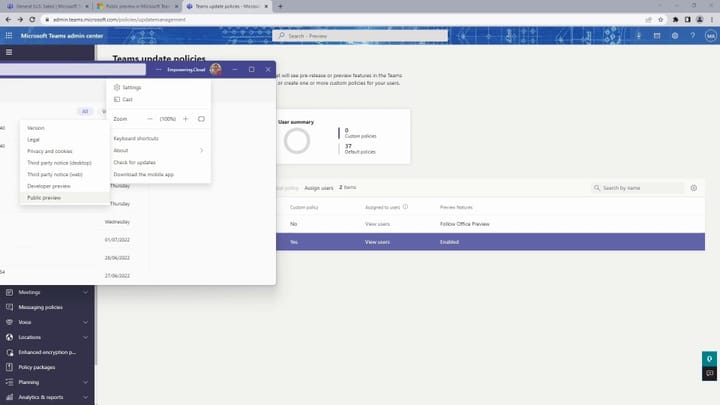
Task: Open the browser extensions puzzle icon
Action: tap(675, 20)
